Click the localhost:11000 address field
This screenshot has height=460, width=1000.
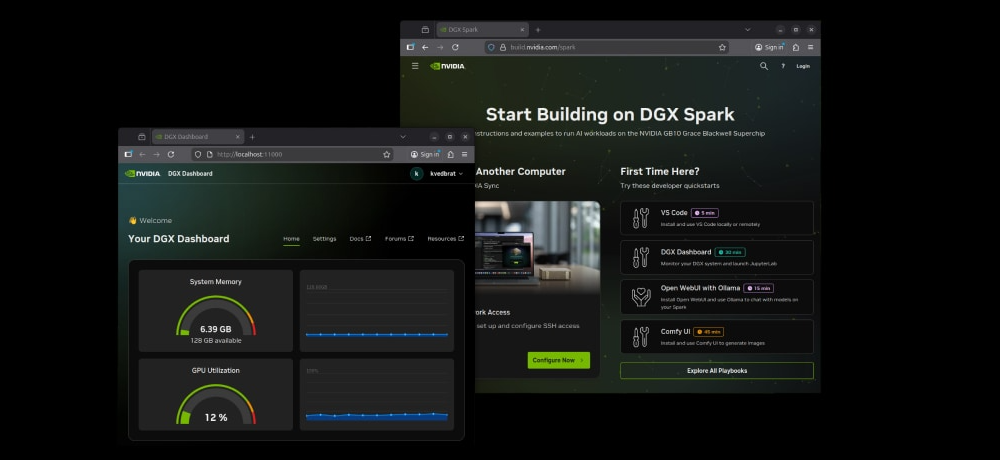pyautogui.click(x=292, y=154)
